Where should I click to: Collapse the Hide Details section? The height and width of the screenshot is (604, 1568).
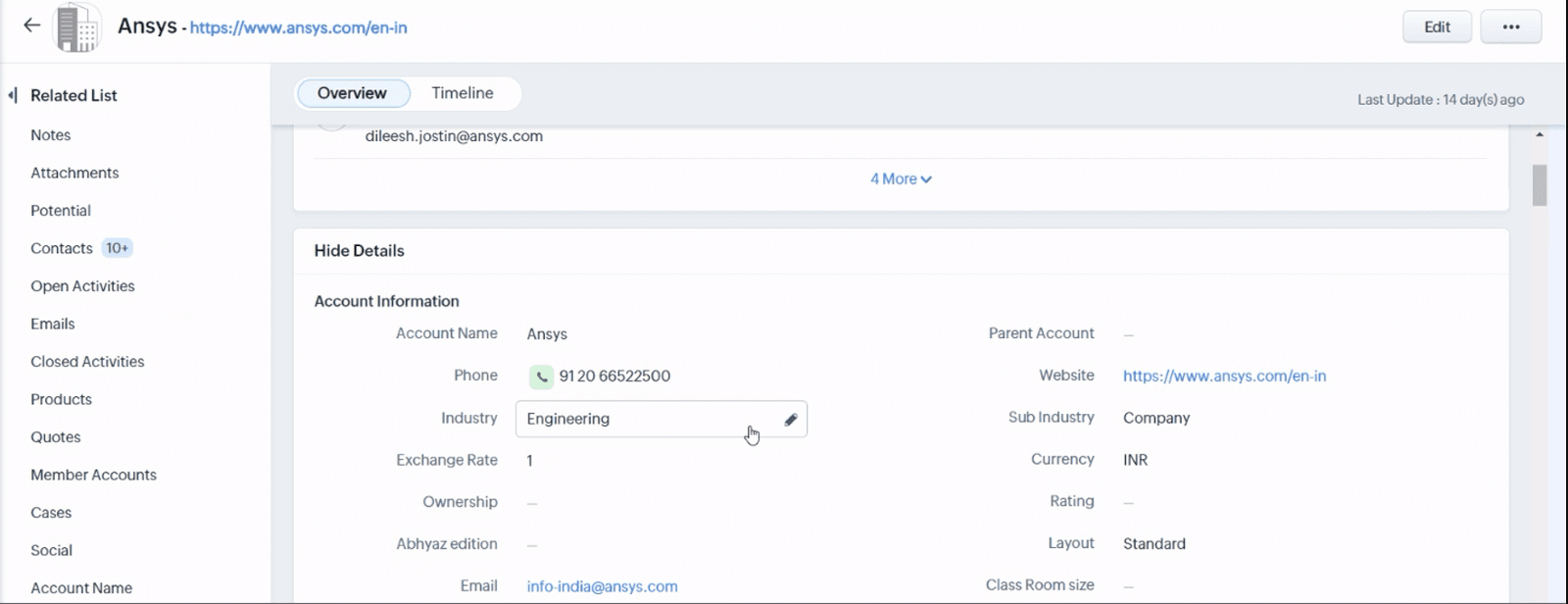point(359,251)
